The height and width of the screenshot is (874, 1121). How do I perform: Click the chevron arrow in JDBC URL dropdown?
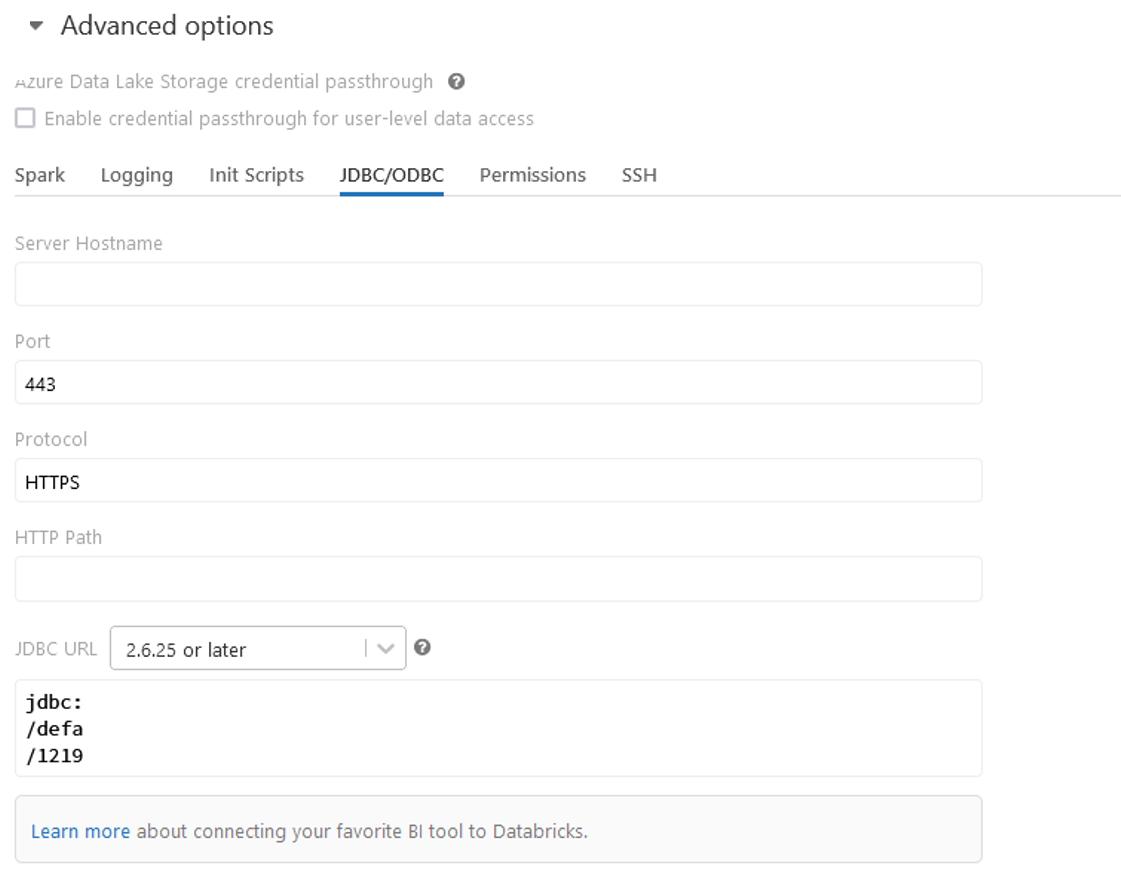pyautogui.click(x=385, y=649)
